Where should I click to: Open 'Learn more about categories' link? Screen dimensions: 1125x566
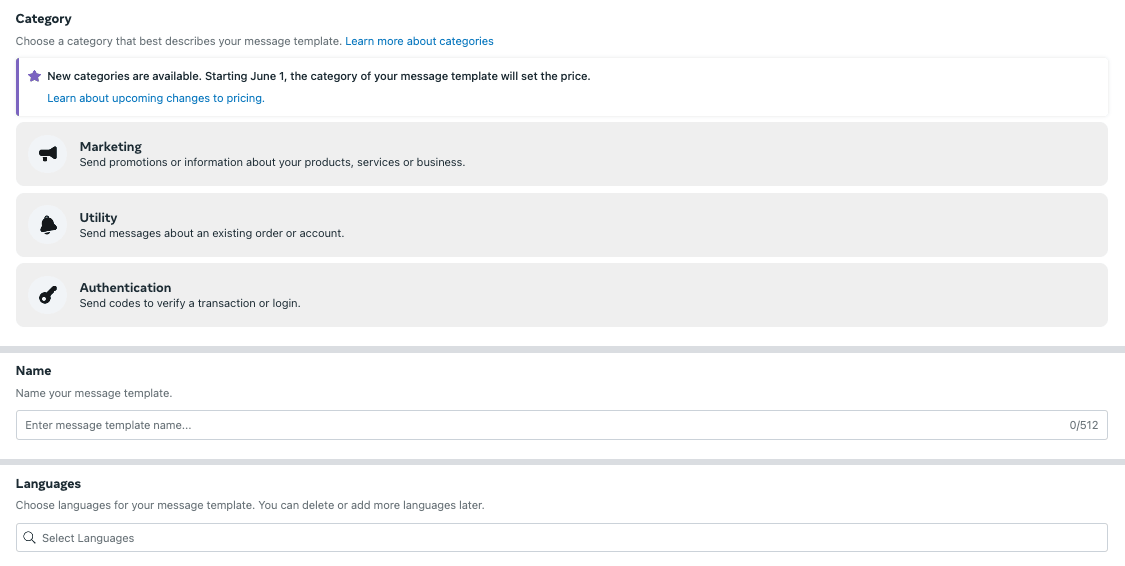(419, 41)
